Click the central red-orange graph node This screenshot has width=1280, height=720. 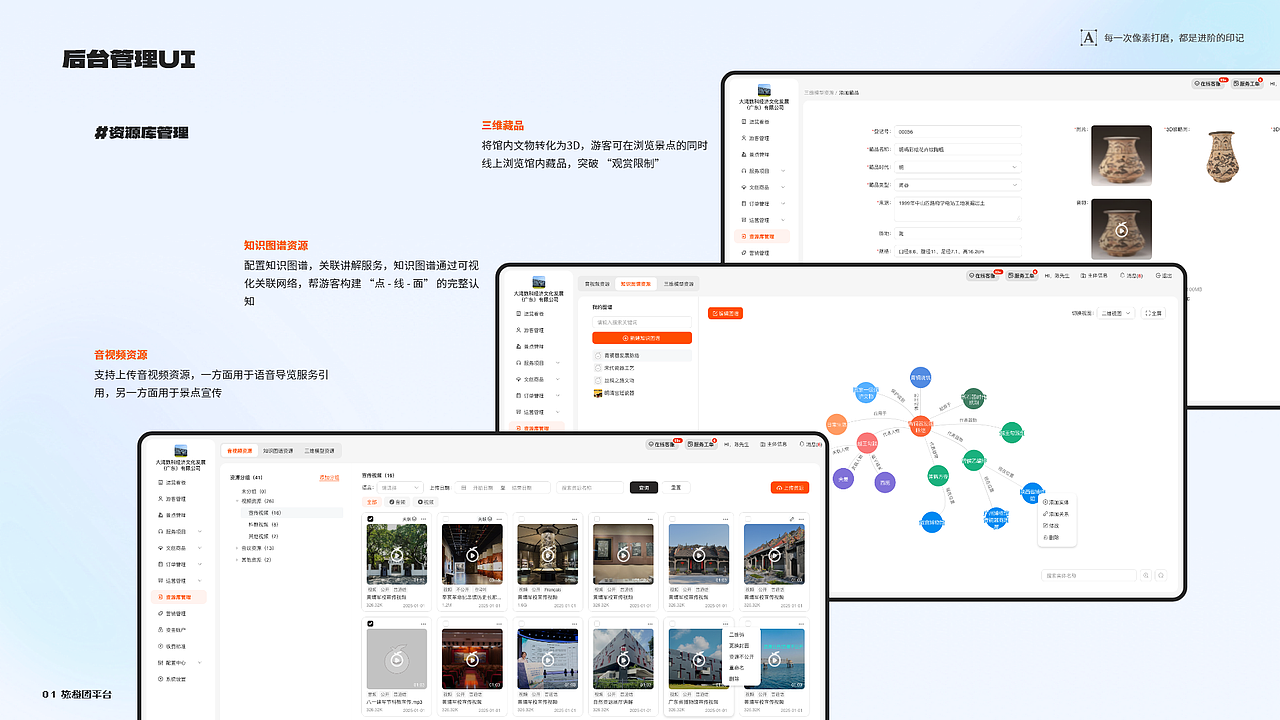921,426
